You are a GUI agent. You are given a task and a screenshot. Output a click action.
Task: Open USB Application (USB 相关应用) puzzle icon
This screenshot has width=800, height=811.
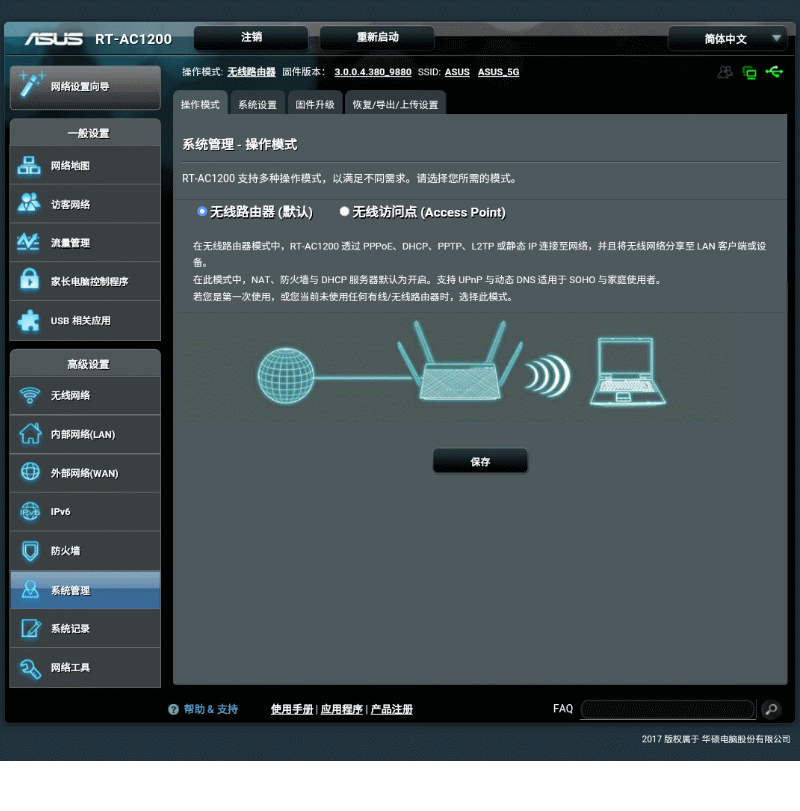tap(28, 321)
